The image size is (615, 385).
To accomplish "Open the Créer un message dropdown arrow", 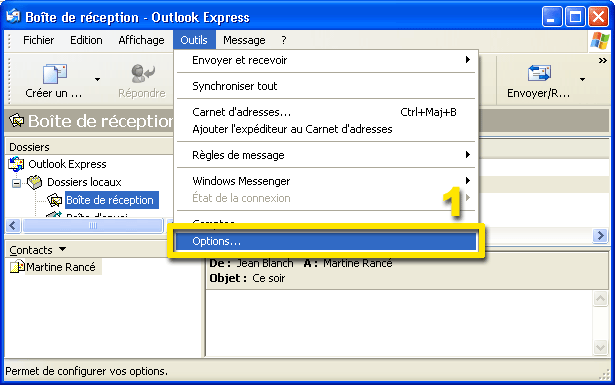I will [97, 80].
